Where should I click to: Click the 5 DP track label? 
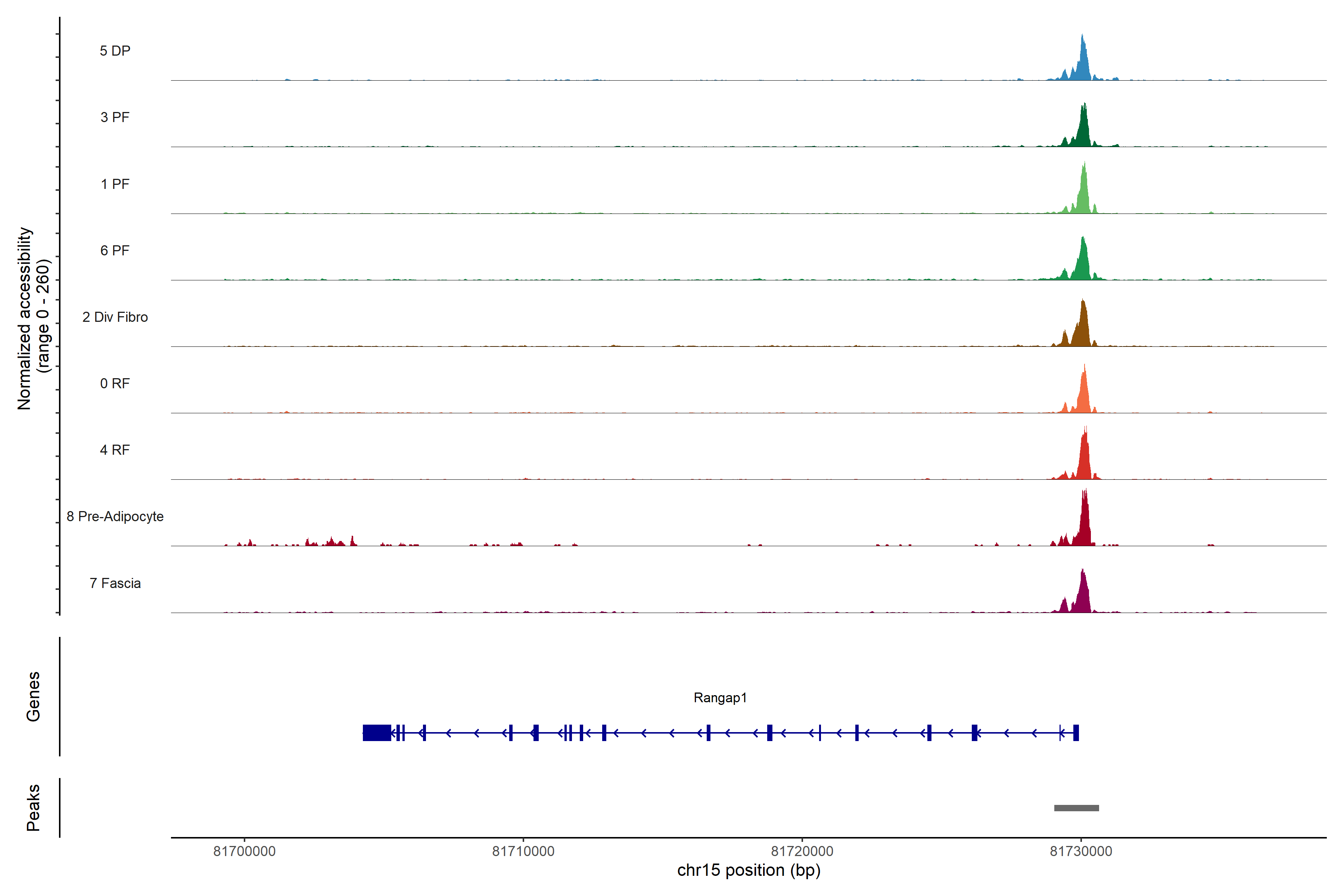click(x=115, y=51)
